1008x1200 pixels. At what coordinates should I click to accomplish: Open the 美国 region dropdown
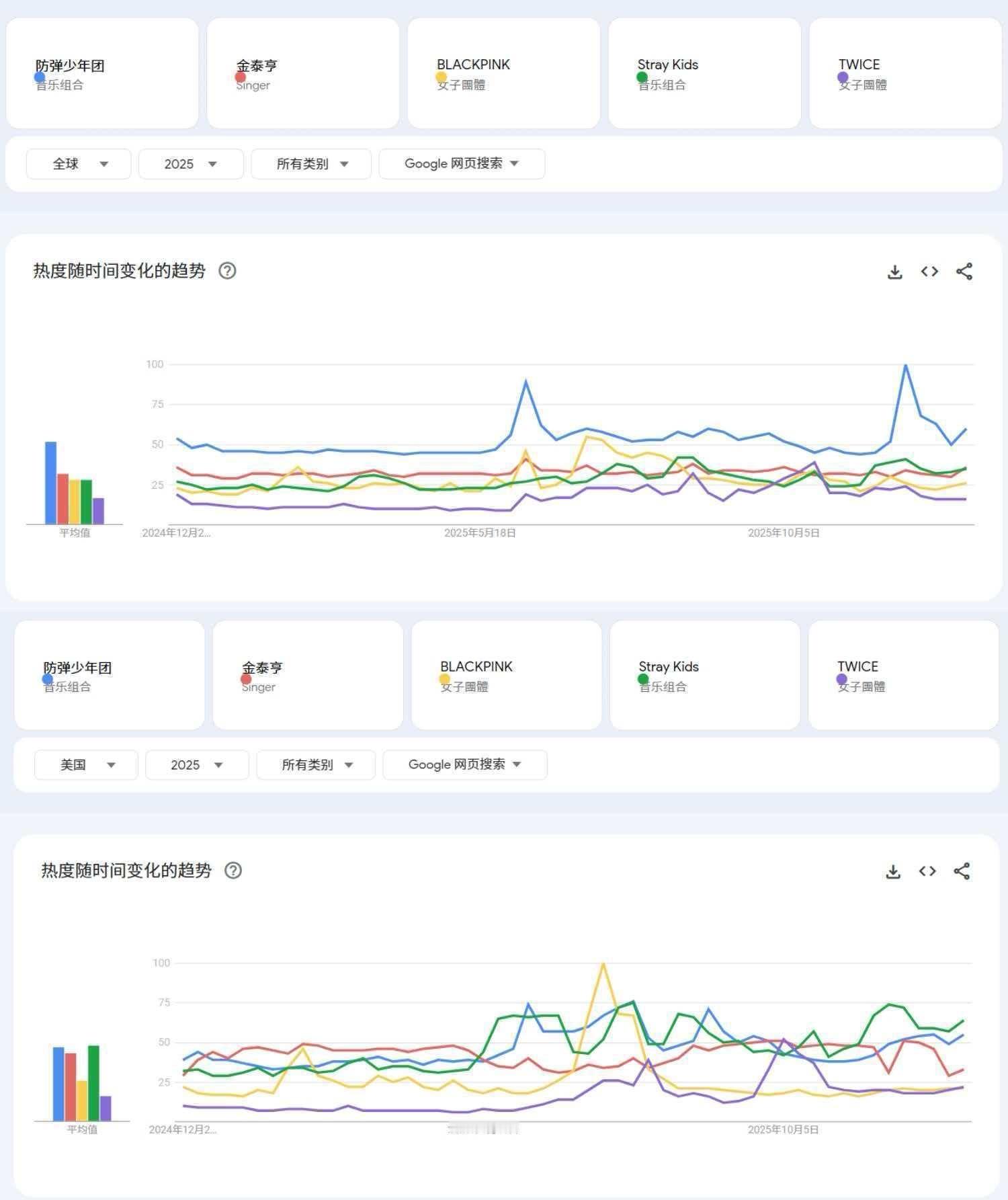pyautogui.click(x=86, y=765)
